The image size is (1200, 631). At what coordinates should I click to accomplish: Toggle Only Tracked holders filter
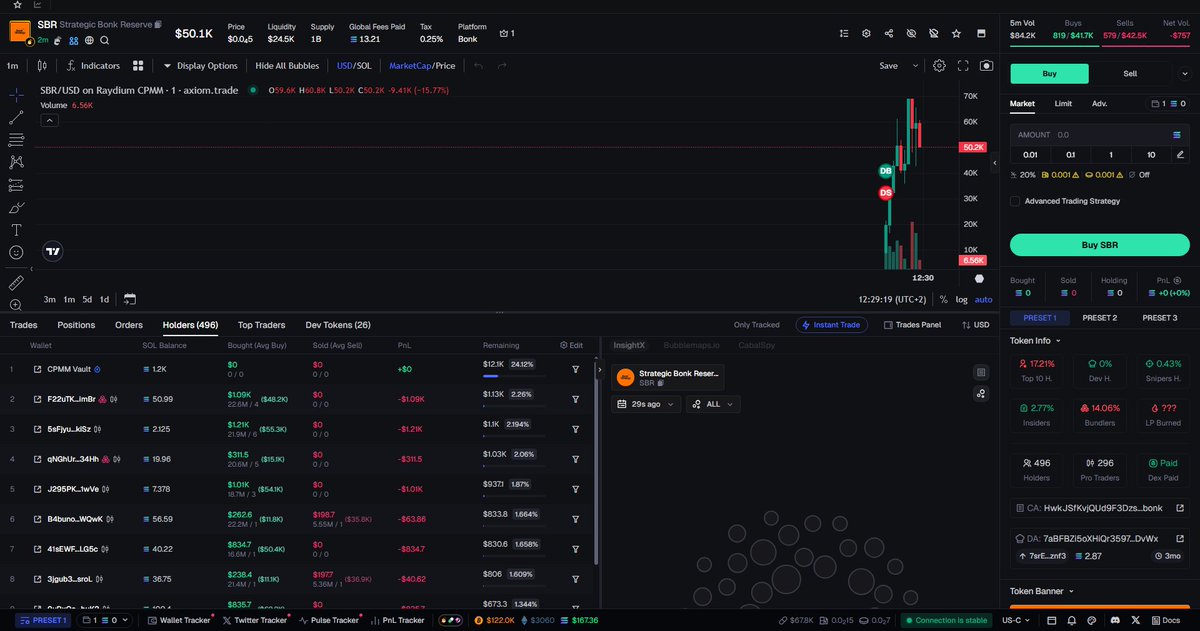pos(756,325)
